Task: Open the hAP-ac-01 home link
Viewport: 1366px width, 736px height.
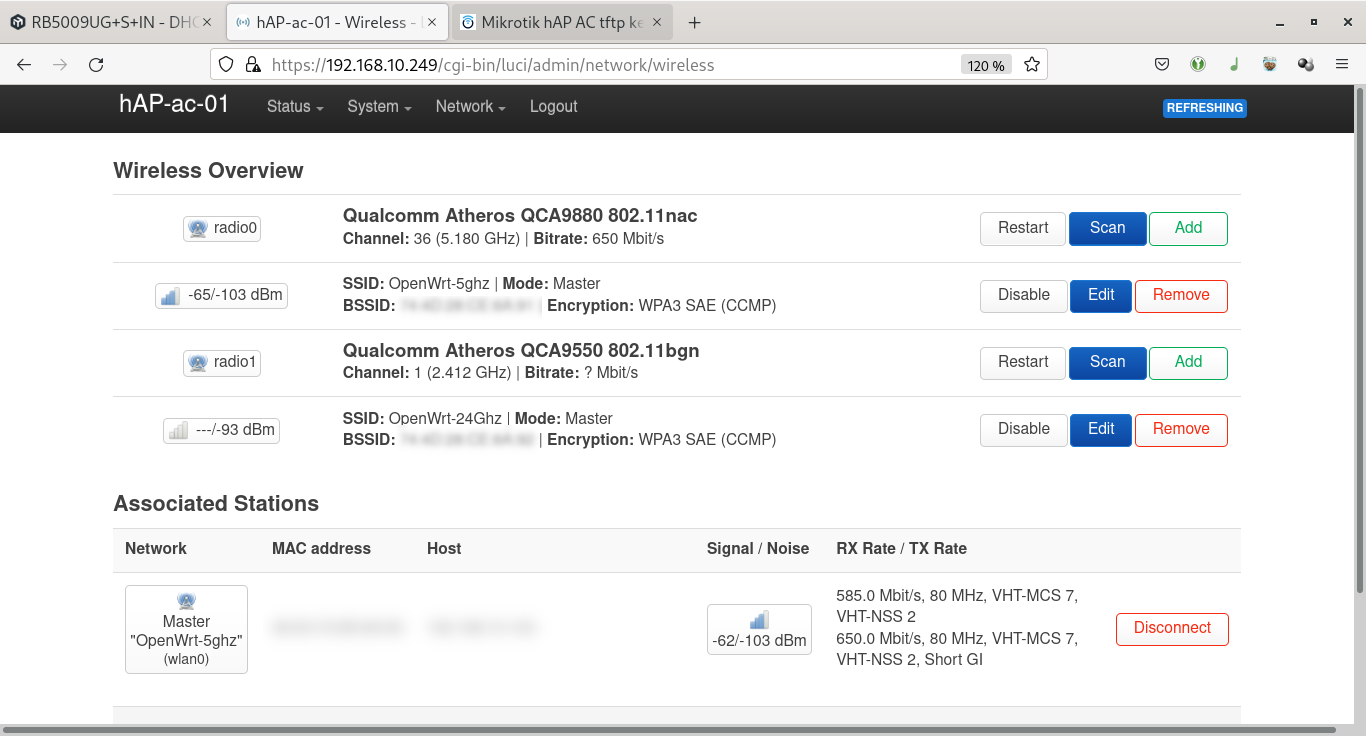Action: click(x=174, y=104)
